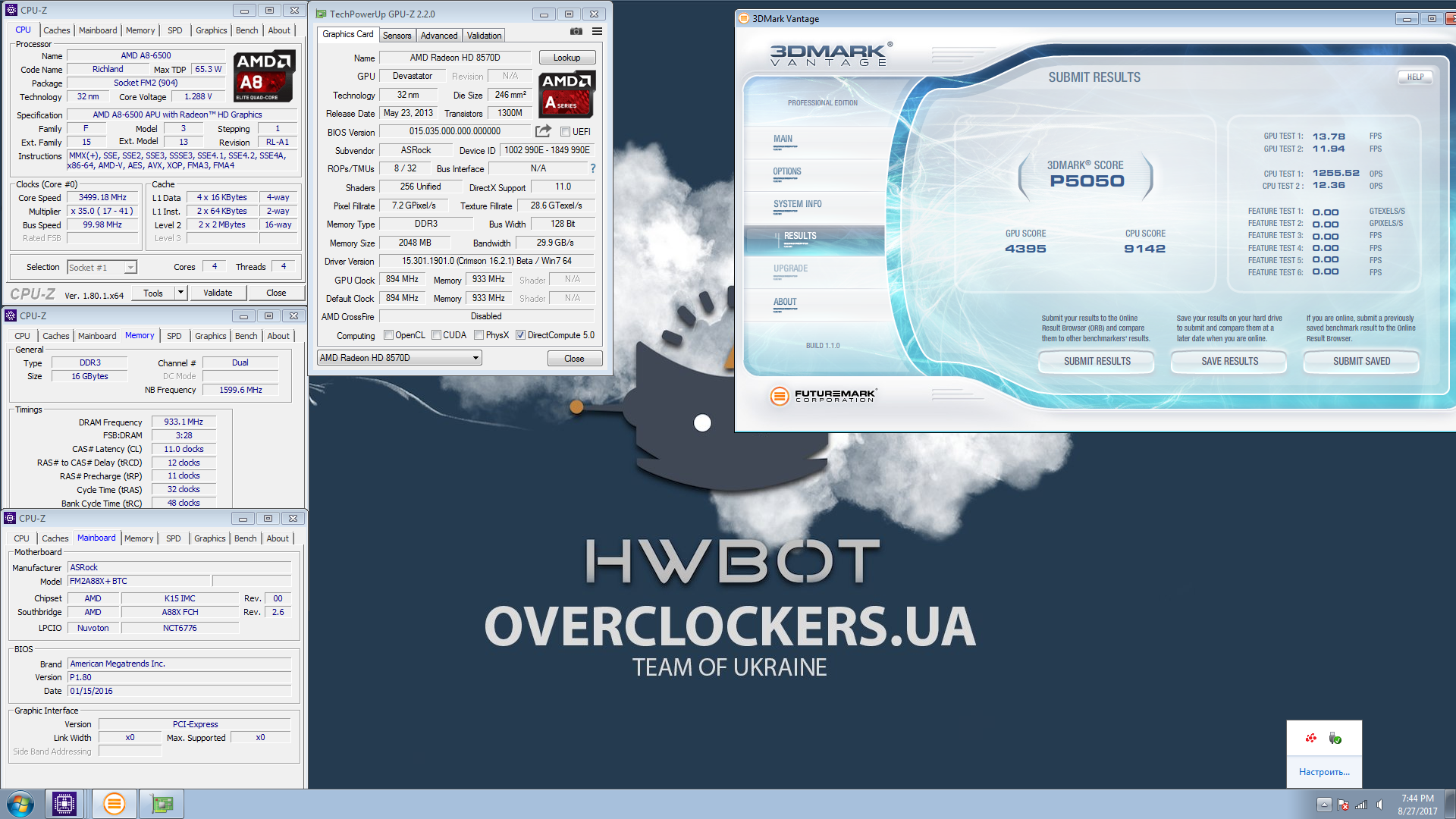Toggle the OpenCL checkbox
This screenshot has width=1456, height=819.
point(388,335)
